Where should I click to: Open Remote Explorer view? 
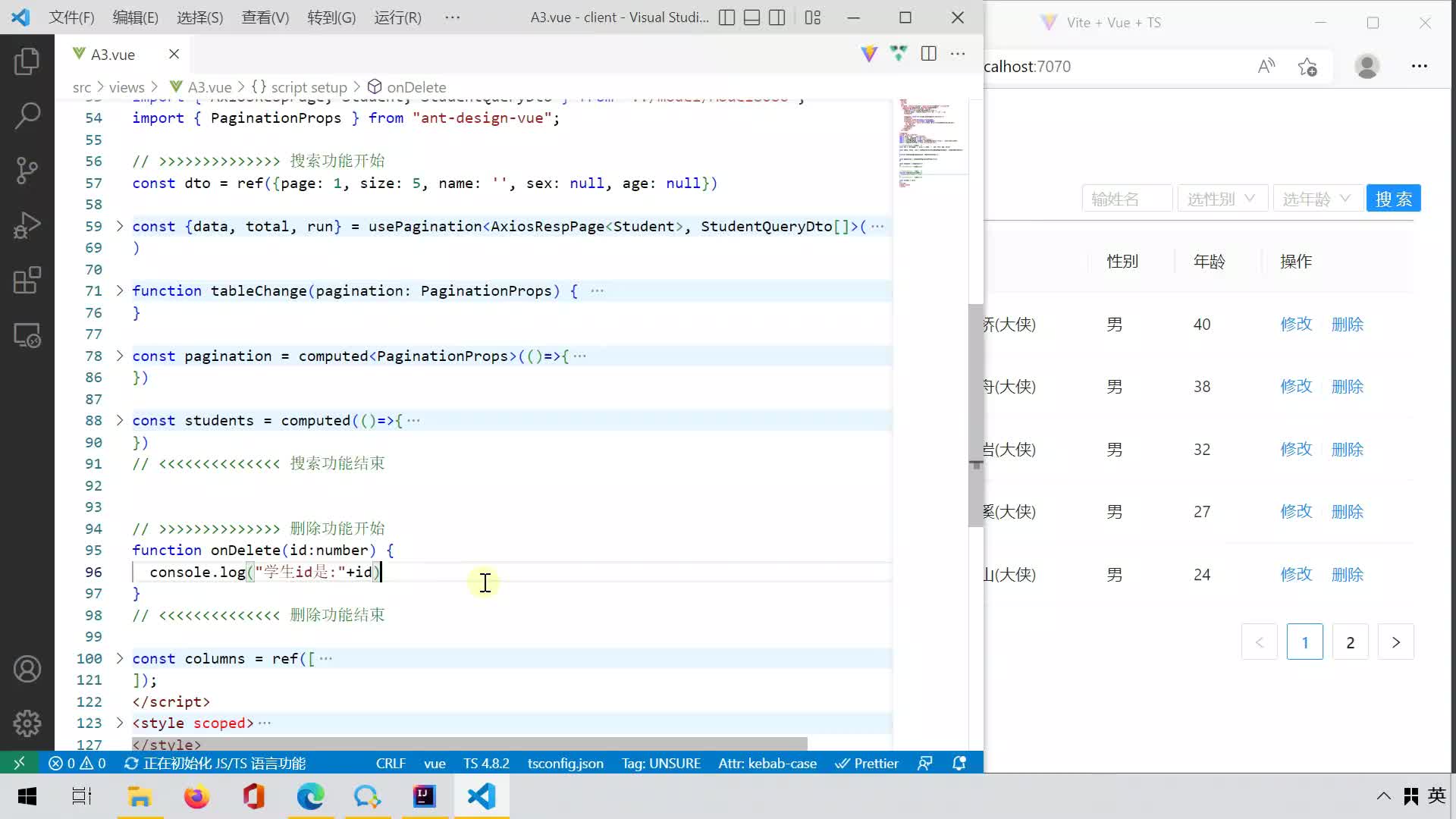click(x=27, y=335)
